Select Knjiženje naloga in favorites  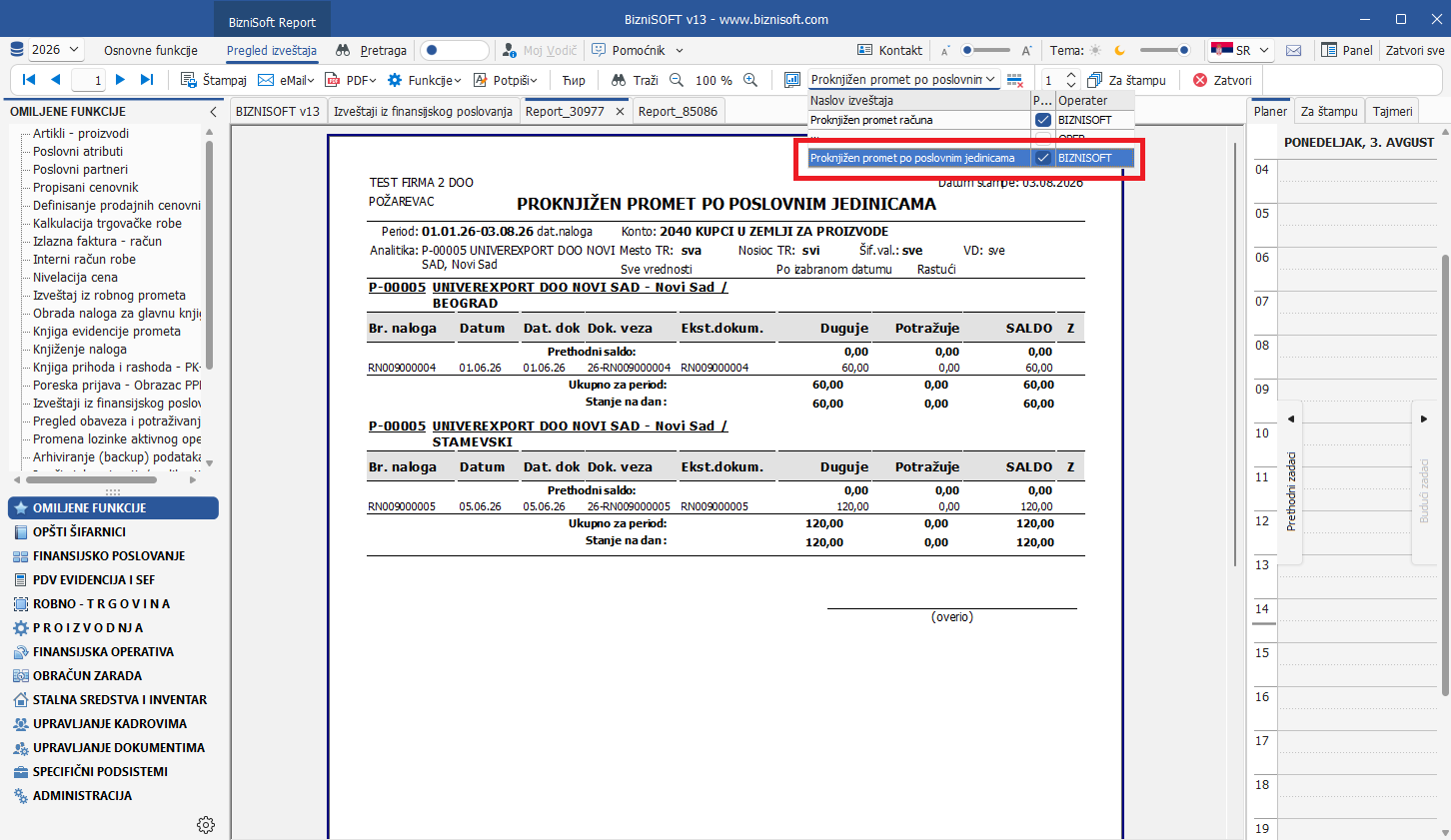(80, 350)
